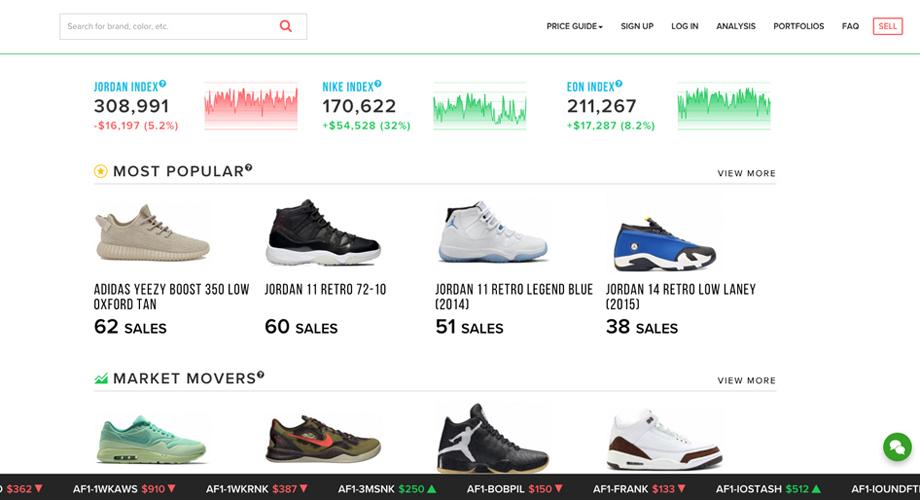Go to the Log In link
Screen dimensions: 920x500
click(x=685, y=26)
